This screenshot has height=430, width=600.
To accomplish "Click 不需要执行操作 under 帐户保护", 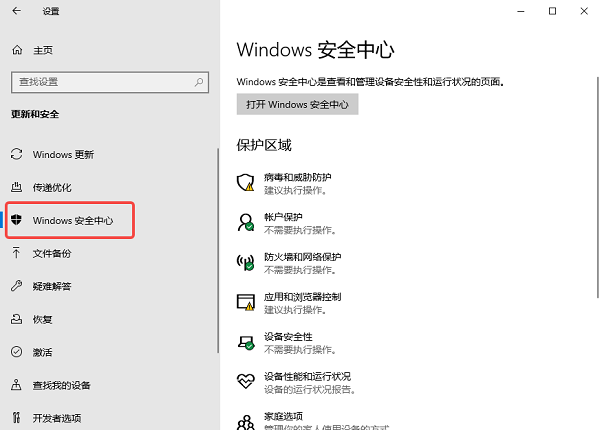I will [300, 230].
